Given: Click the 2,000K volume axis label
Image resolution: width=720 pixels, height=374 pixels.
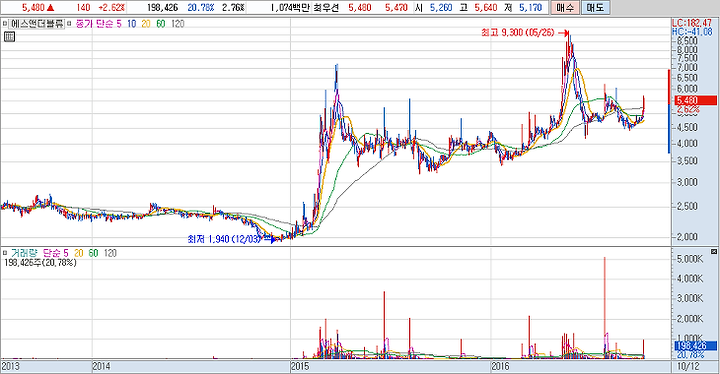Looking at the screenshot, I should point(690,319).
